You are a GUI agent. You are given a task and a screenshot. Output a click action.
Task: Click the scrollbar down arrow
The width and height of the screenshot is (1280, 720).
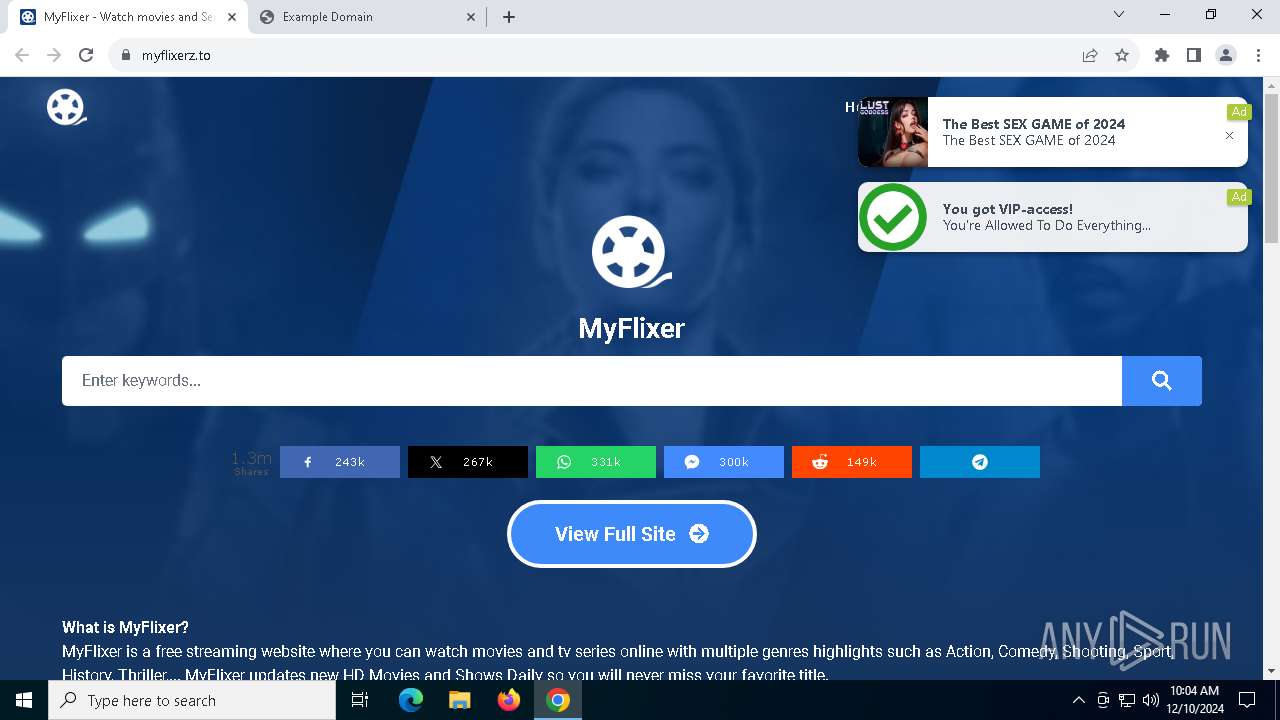tap(1271, 671)
